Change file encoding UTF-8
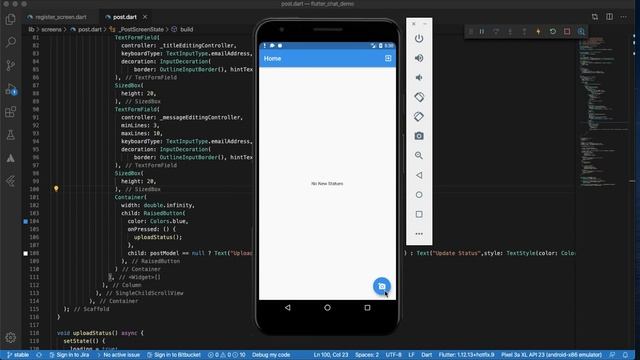 pos(393,355)
